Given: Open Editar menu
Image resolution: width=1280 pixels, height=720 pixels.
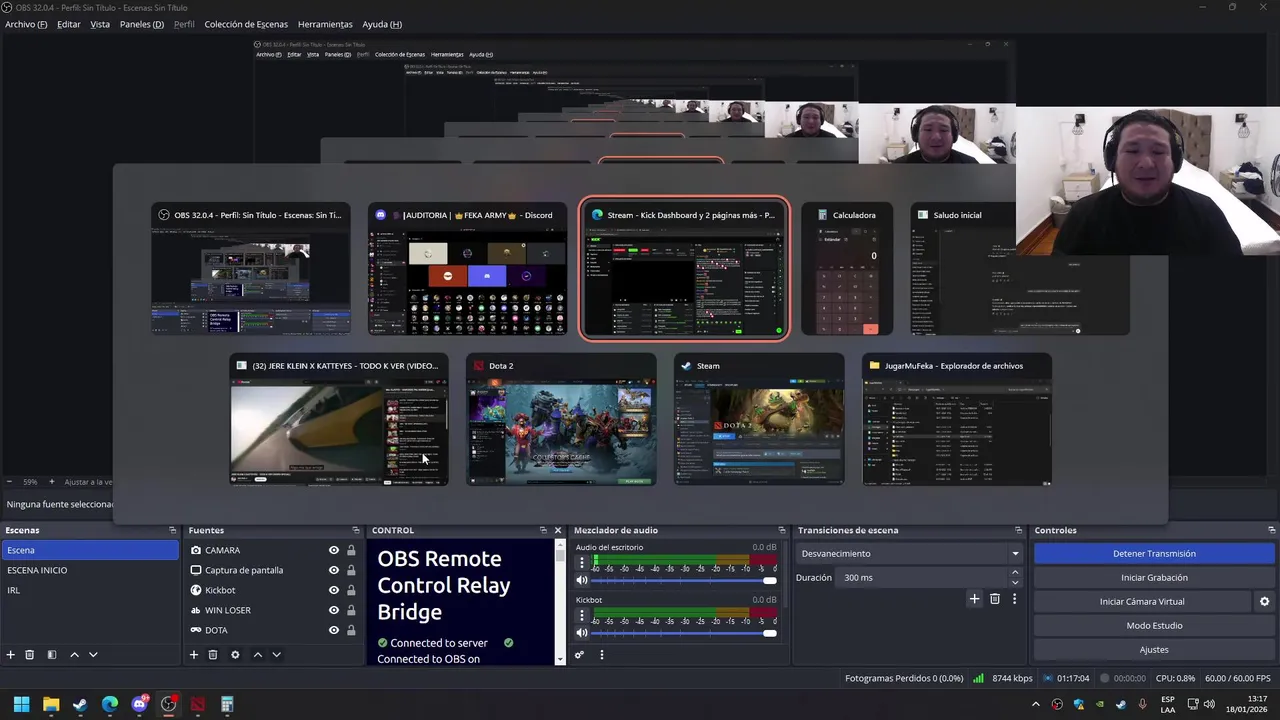Looking at the screenshot, I should (x=69, y=24).
